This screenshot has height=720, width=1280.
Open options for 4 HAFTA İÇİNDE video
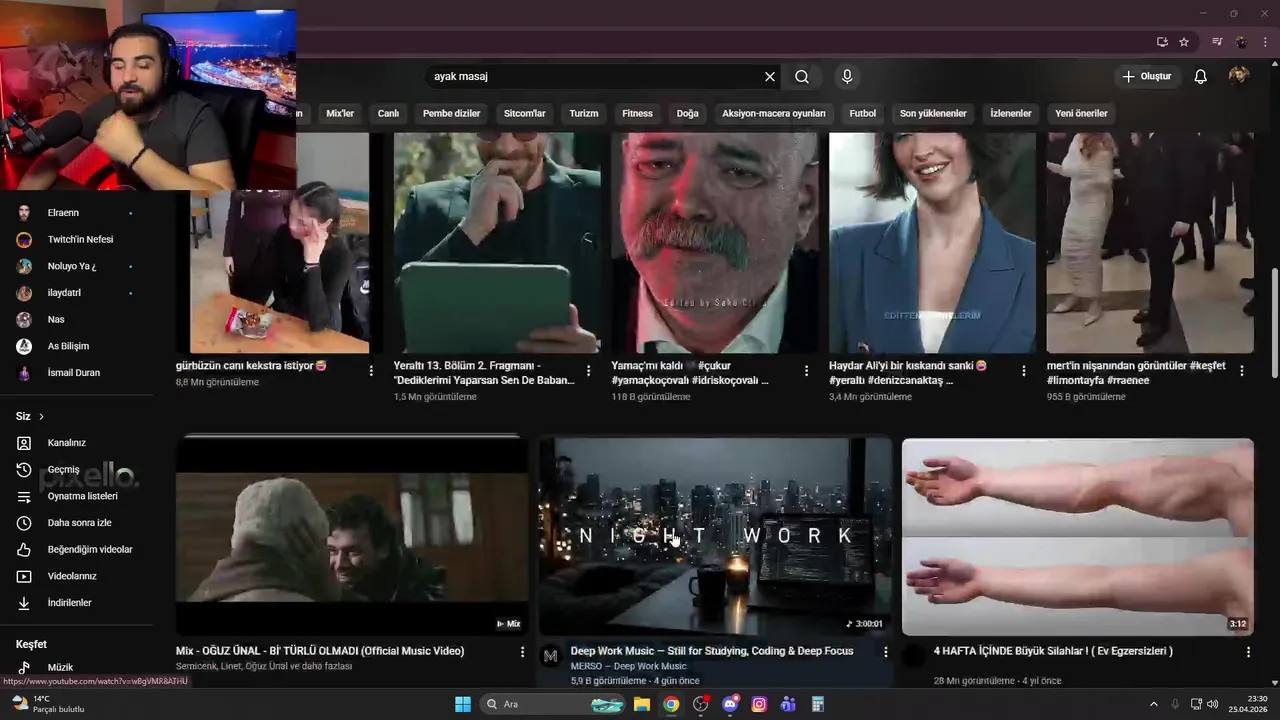click(1248, 652)
